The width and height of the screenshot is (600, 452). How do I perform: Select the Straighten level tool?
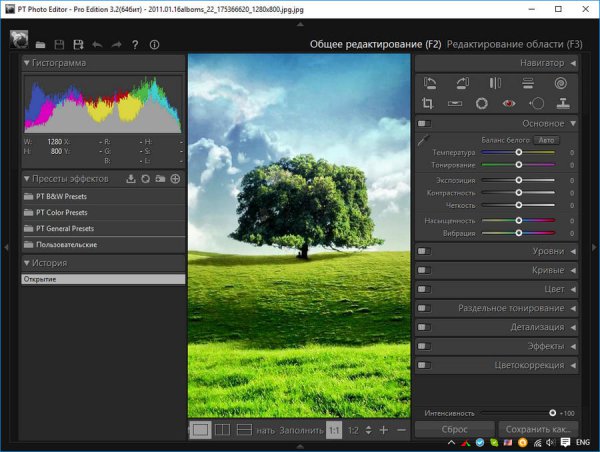pos(455,103)
